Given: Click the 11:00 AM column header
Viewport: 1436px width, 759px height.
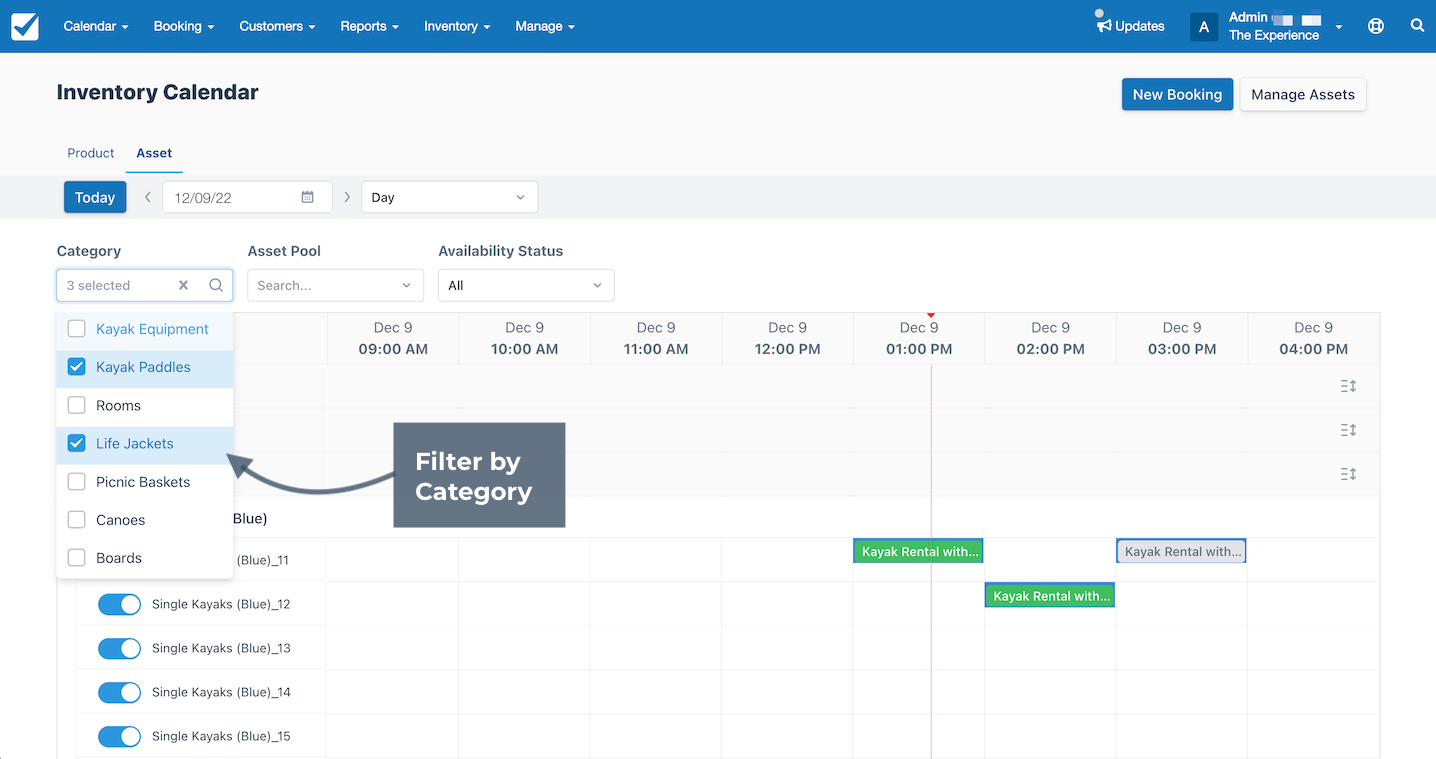Looking at the screenshot, I should click(x=656, y=338).
